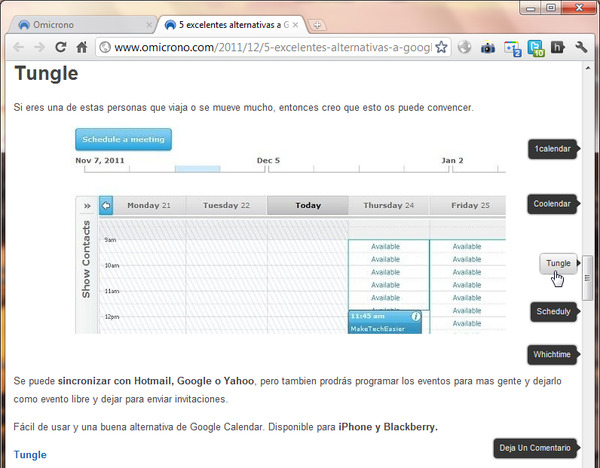600x468 pixels.
Task: Click the Tungle heading text
Action: click(46, 73)
